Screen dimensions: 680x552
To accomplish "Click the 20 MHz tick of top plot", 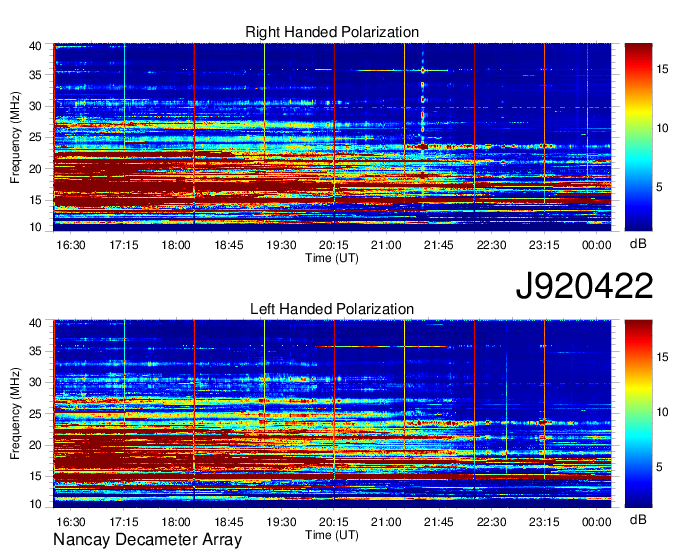I will [x=35, y=169].
